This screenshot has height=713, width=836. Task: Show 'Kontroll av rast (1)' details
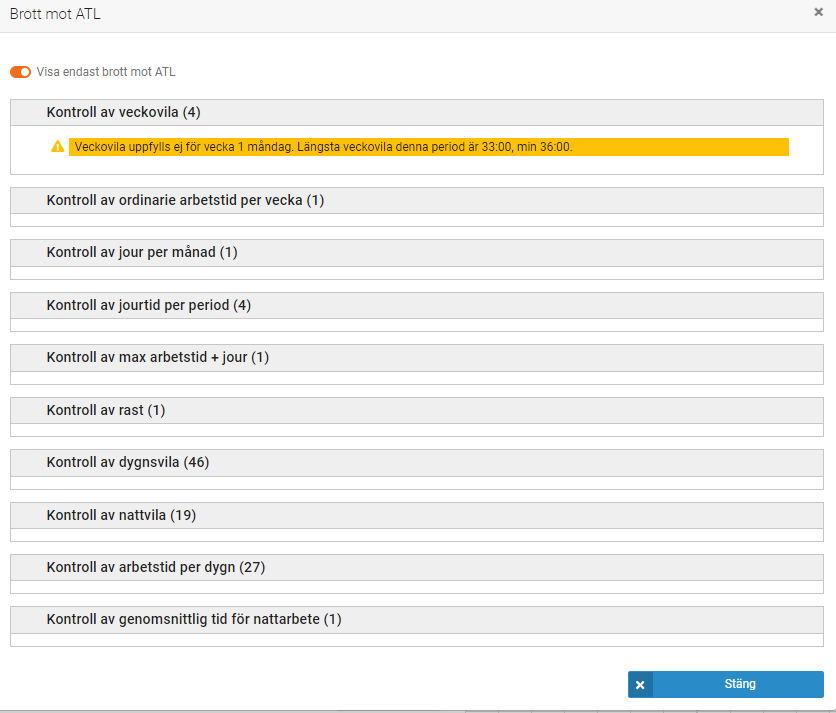106,410
